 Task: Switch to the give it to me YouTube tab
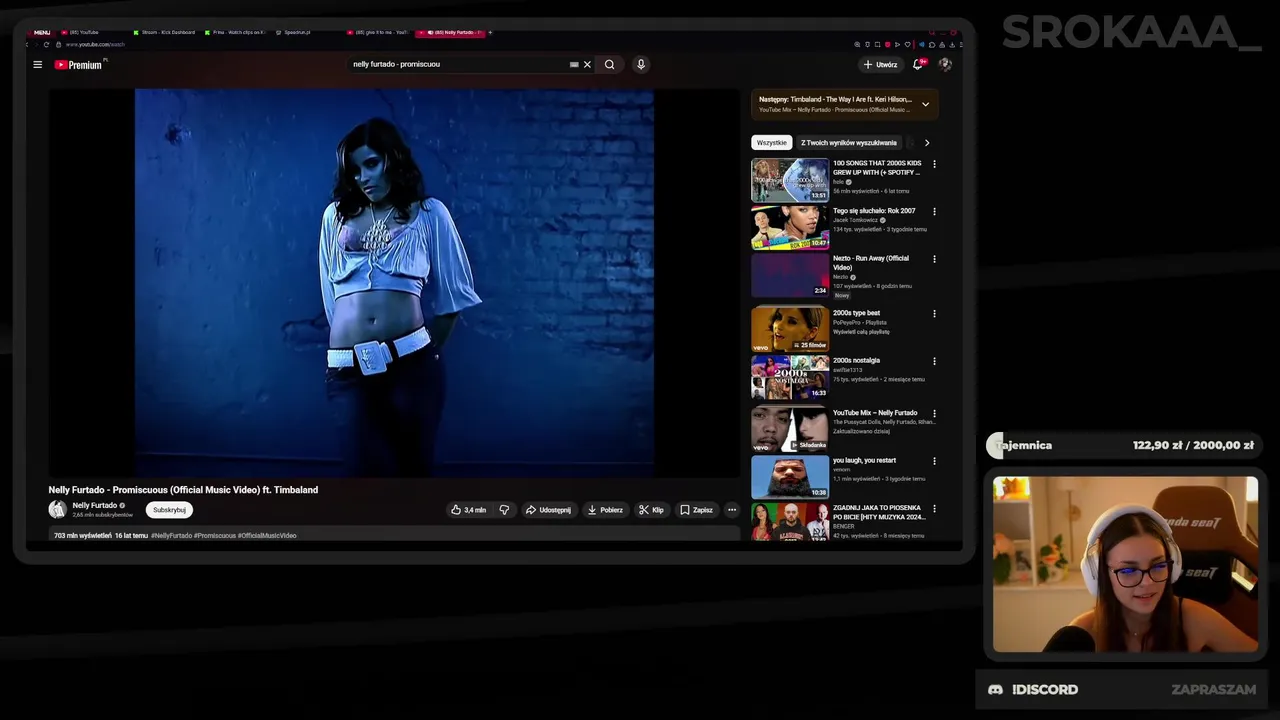coord(377,32)
